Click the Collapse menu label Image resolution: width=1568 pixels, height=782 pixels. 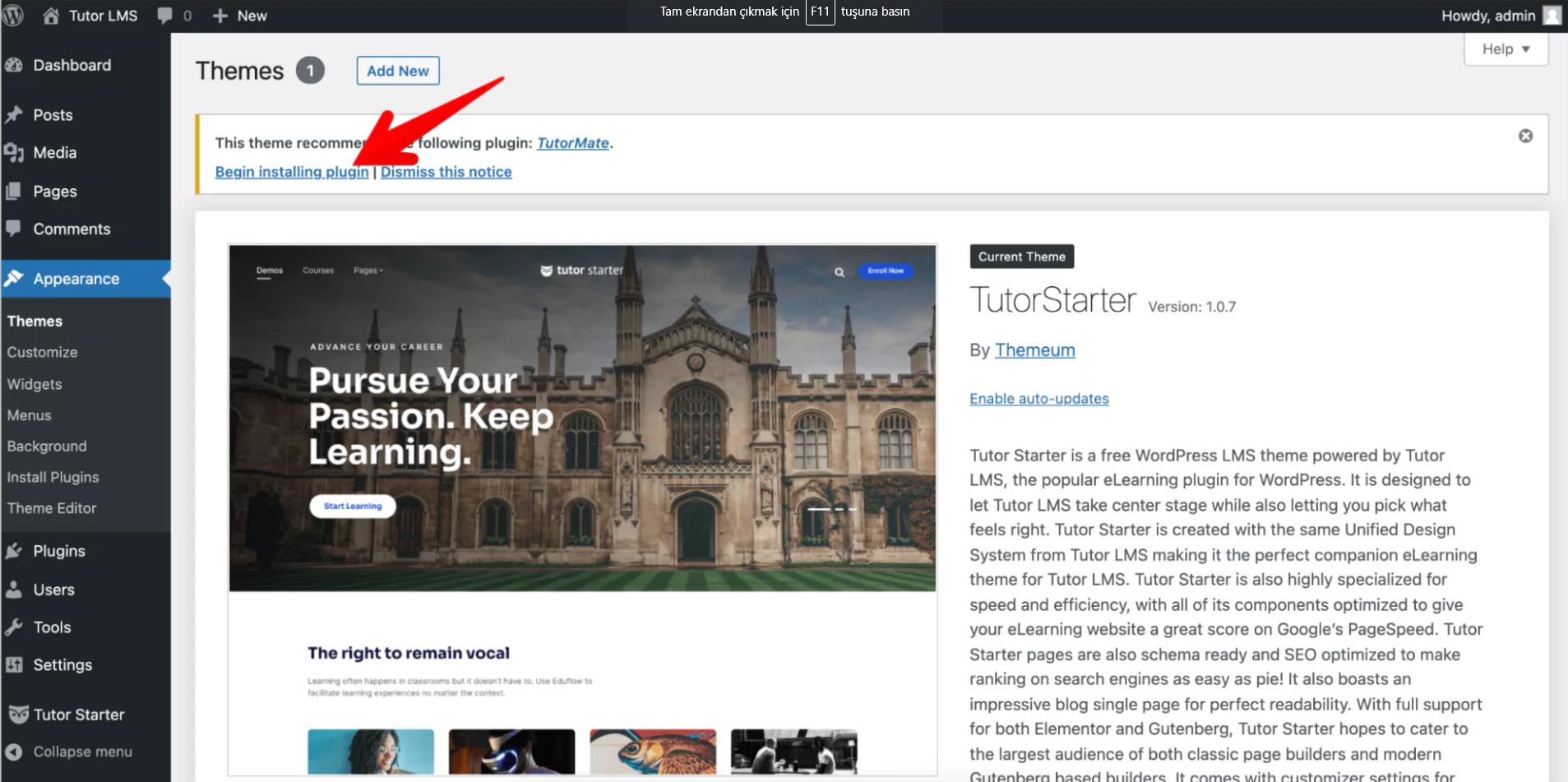point(82,752)
